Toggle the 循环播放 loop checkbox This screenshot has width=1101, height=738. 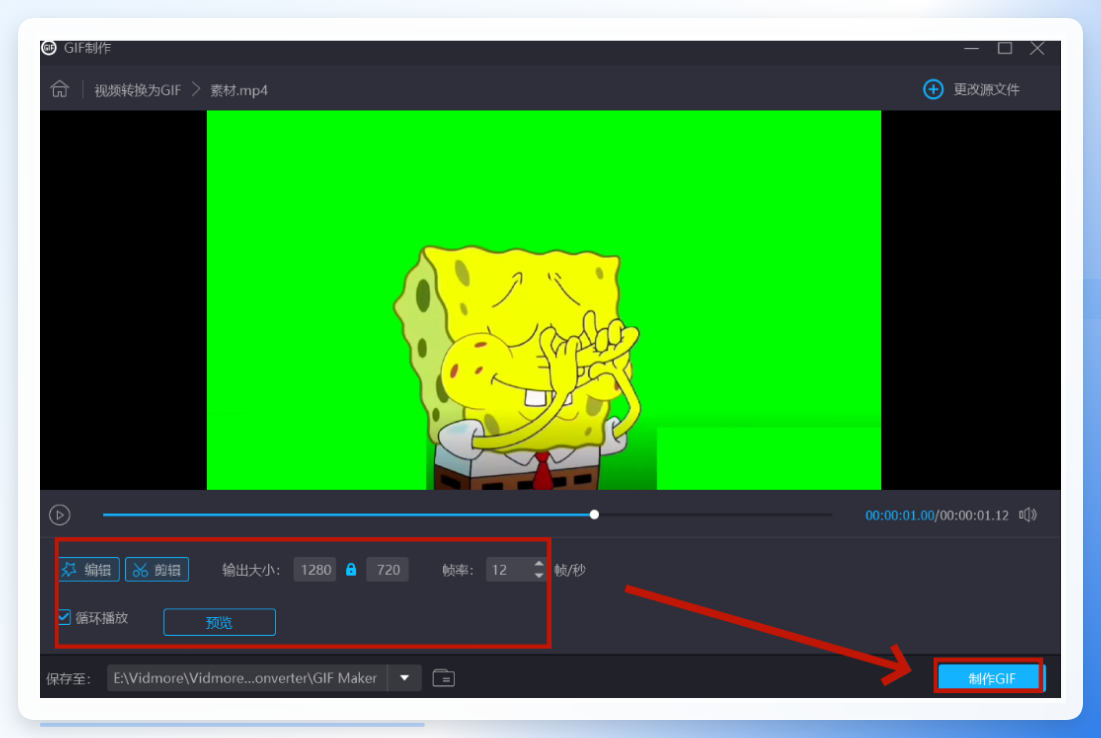coord(64,617)
